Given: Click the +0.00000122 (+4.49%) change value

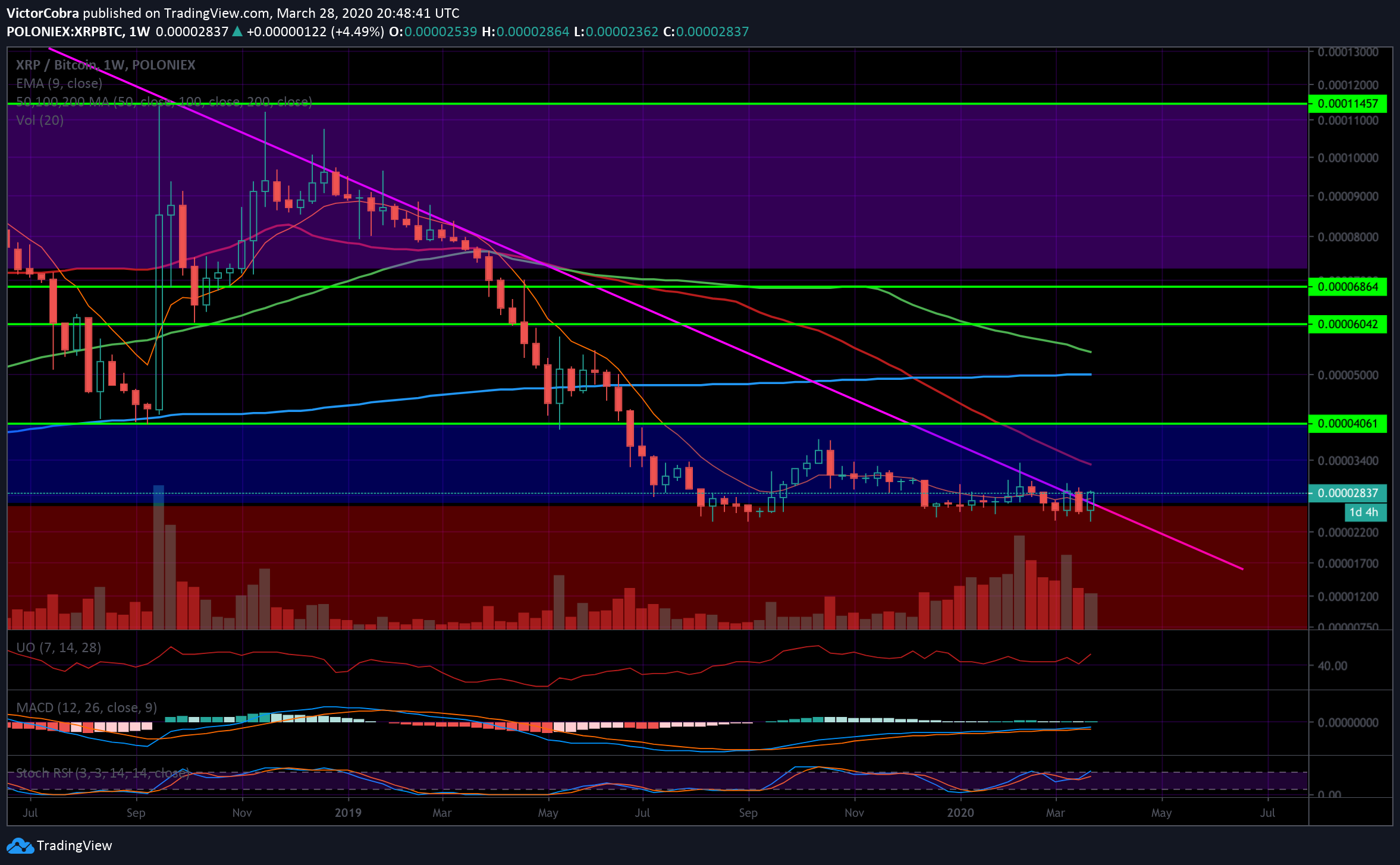Looking at the screenshot, I should tap(315, 32).
